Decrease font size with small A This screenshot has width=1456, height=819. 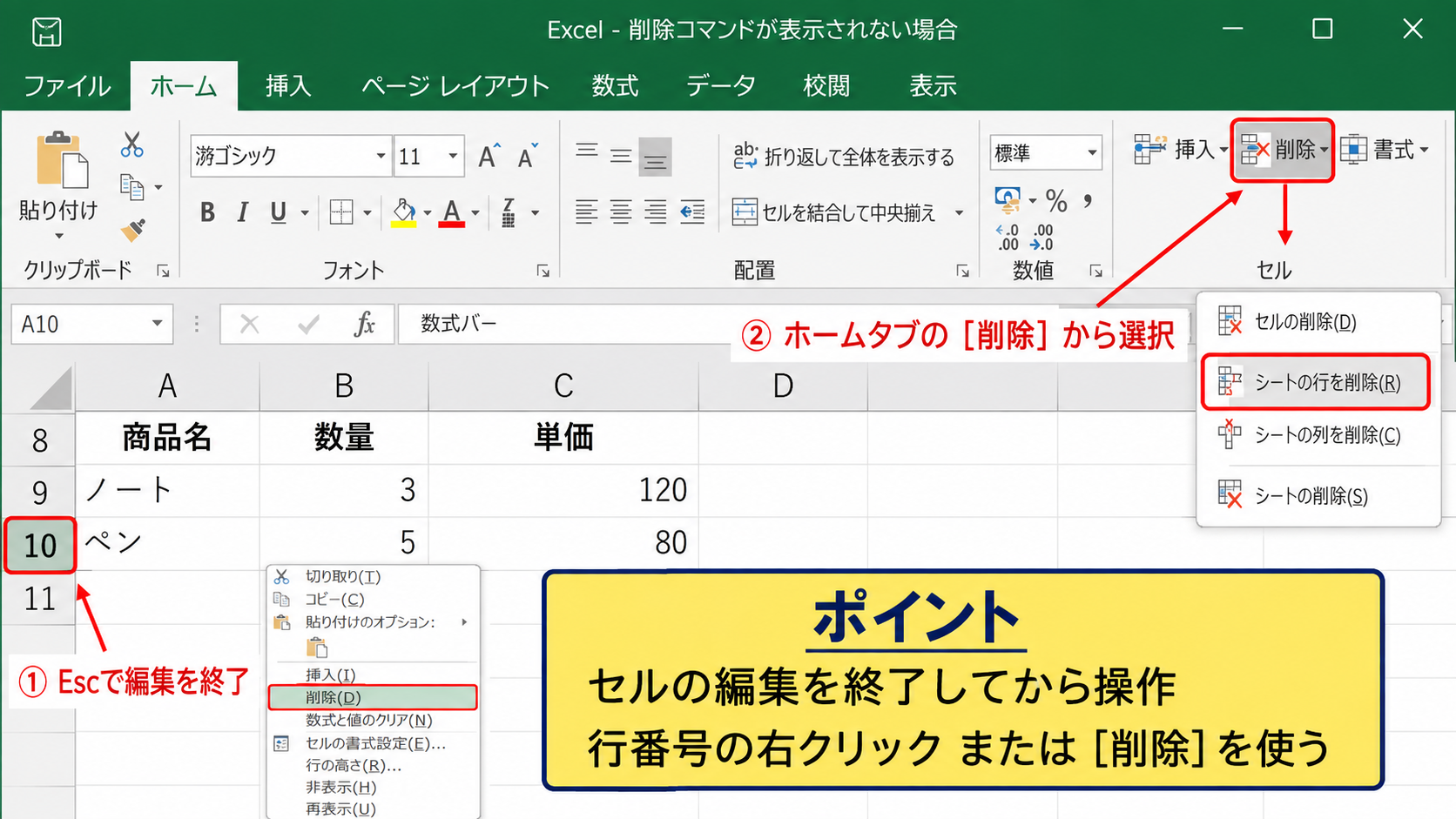click(x=527, y=157)
